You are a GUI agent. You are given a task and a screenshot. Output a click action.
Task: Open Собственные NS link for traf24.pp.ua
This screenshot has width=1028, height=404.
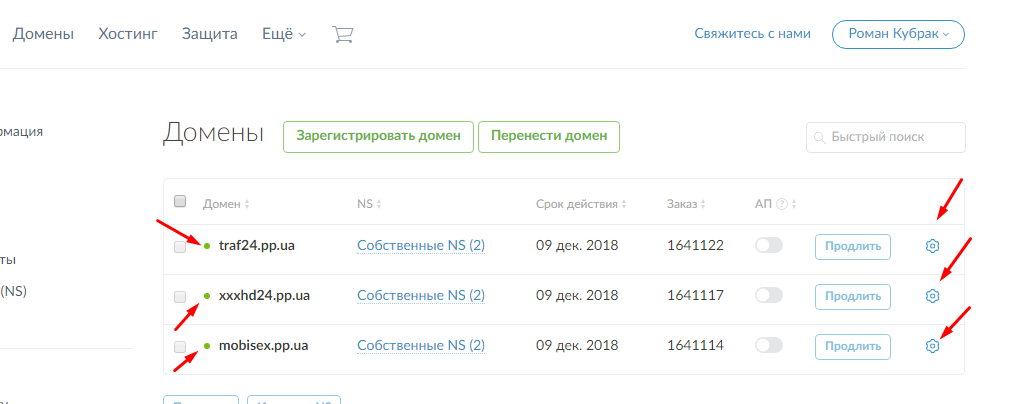pos(420,246)
